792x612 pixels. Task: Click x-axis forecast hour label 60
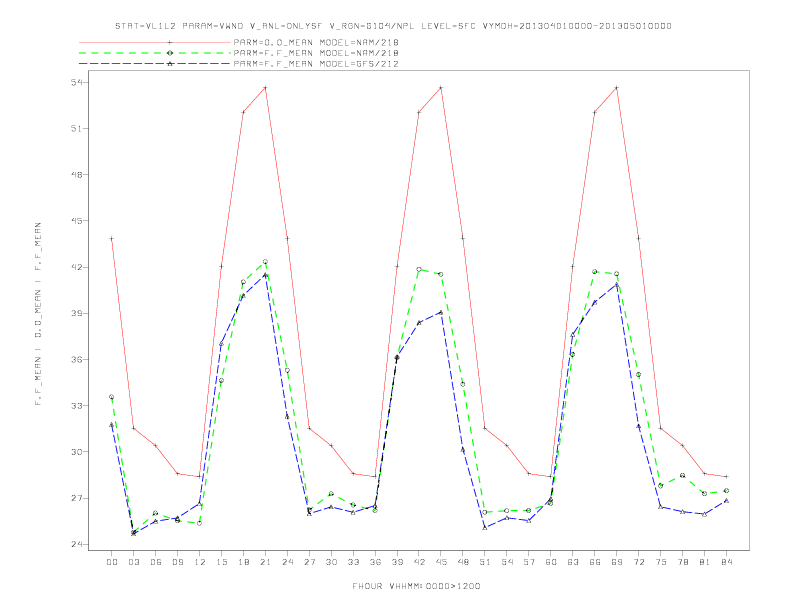(551, 562)
